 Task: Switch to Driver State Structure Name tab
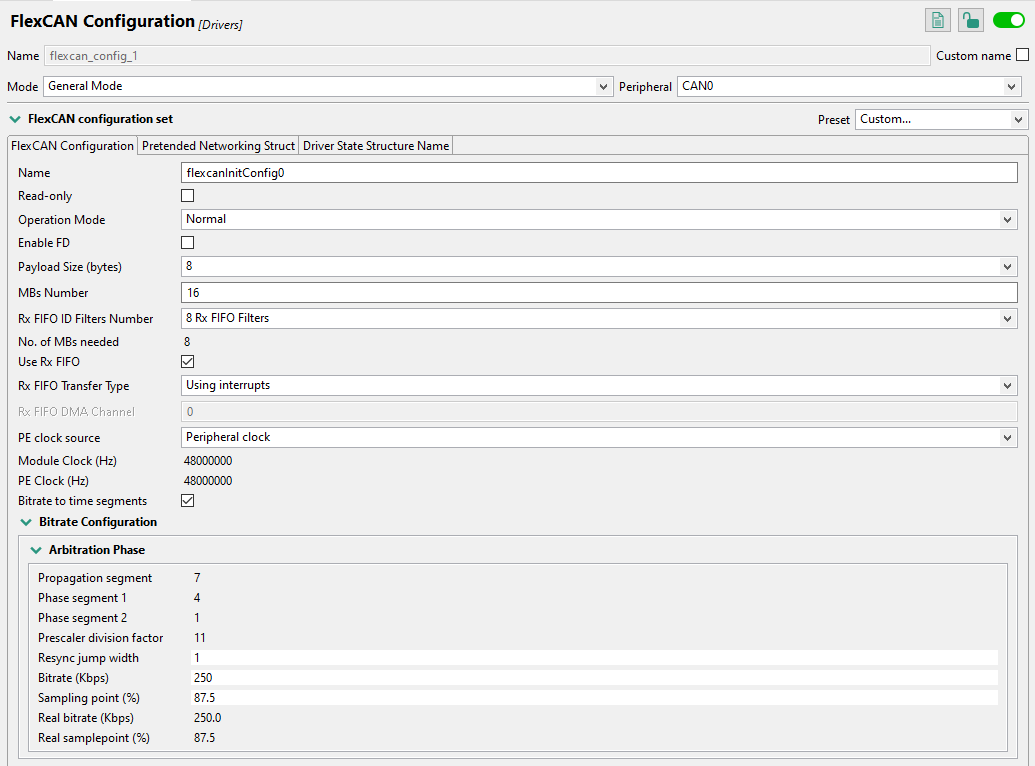click(x=376, y=146)
